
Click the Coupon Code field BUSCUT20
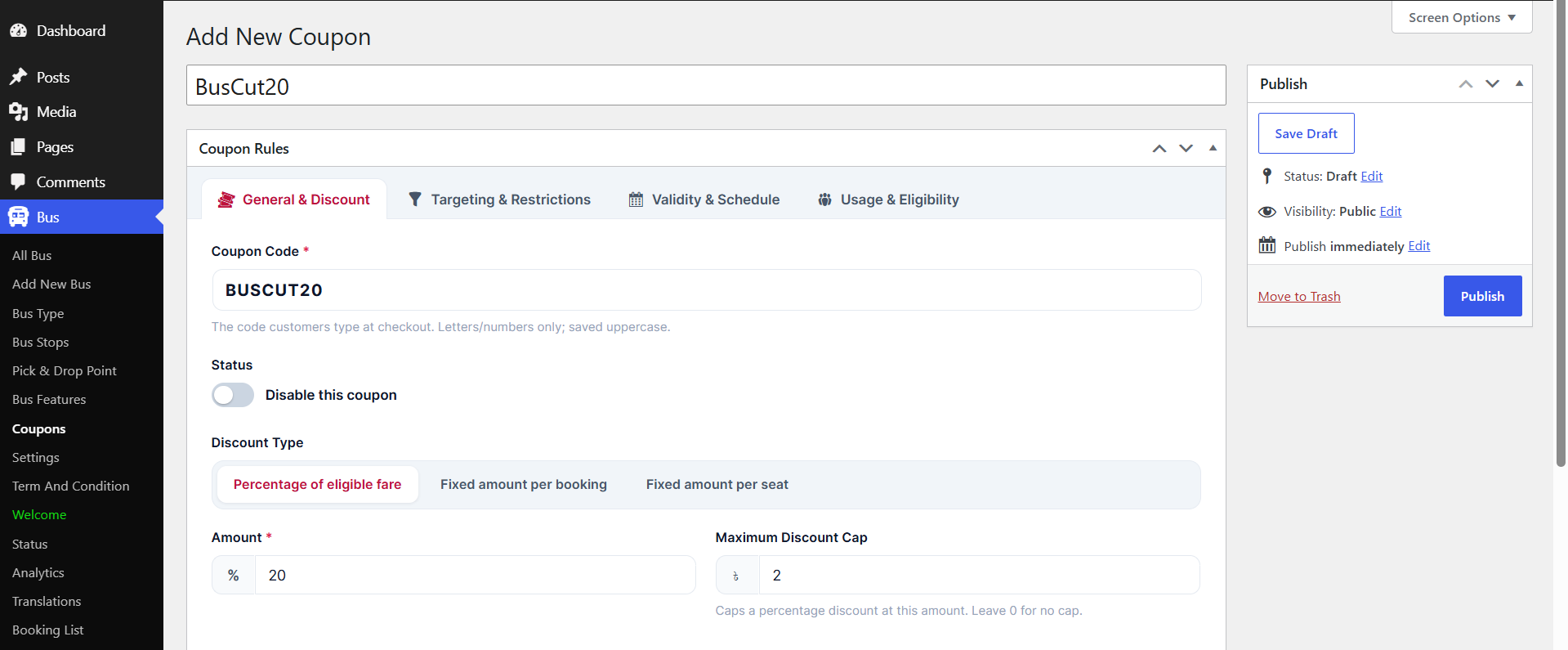[x=707, y=290]
